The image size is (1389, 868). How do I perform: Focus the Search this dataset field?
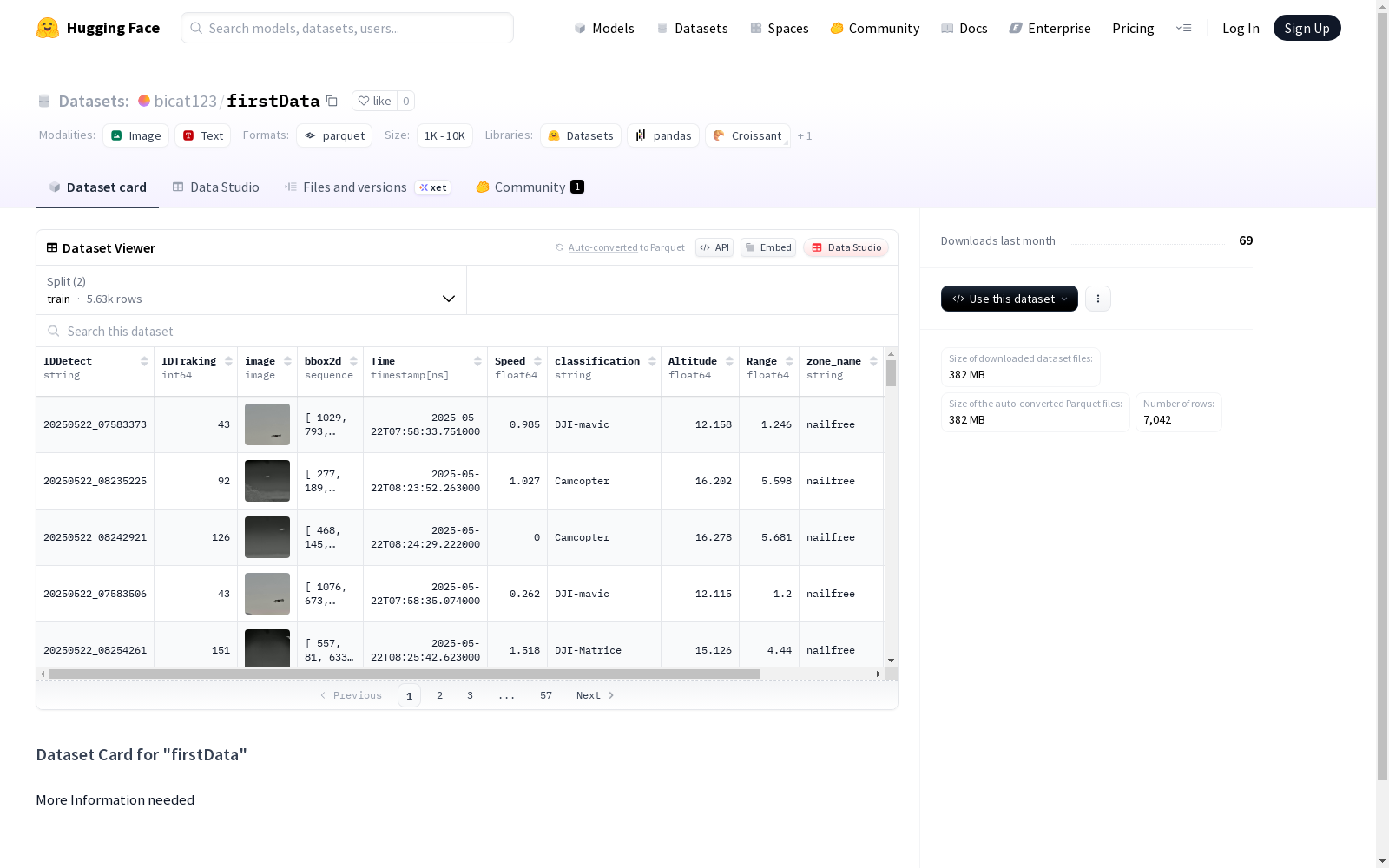point(467,332)
